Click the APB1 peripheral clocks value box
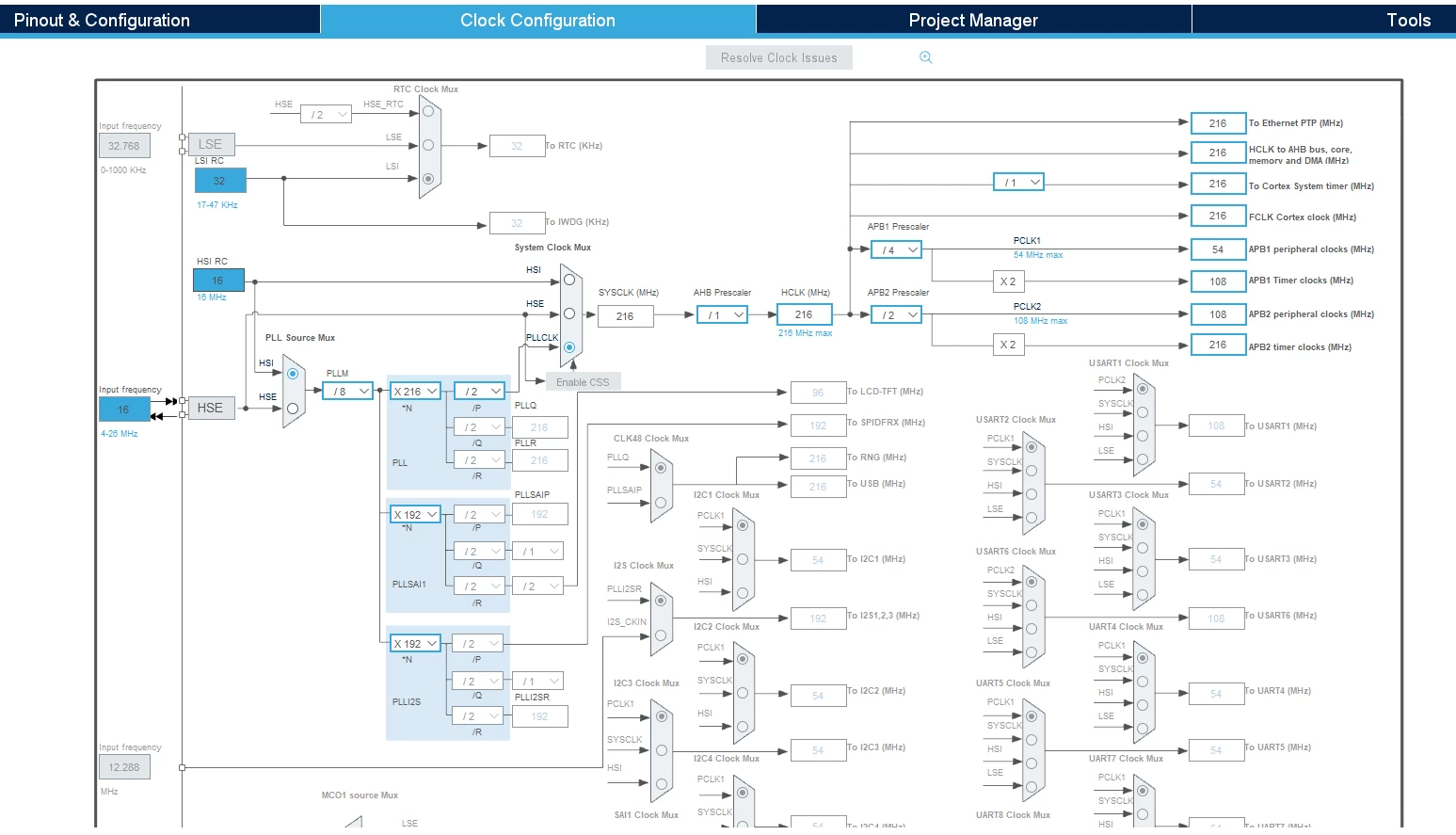This screenshot has width=1456, height=835. [1218, 249]
